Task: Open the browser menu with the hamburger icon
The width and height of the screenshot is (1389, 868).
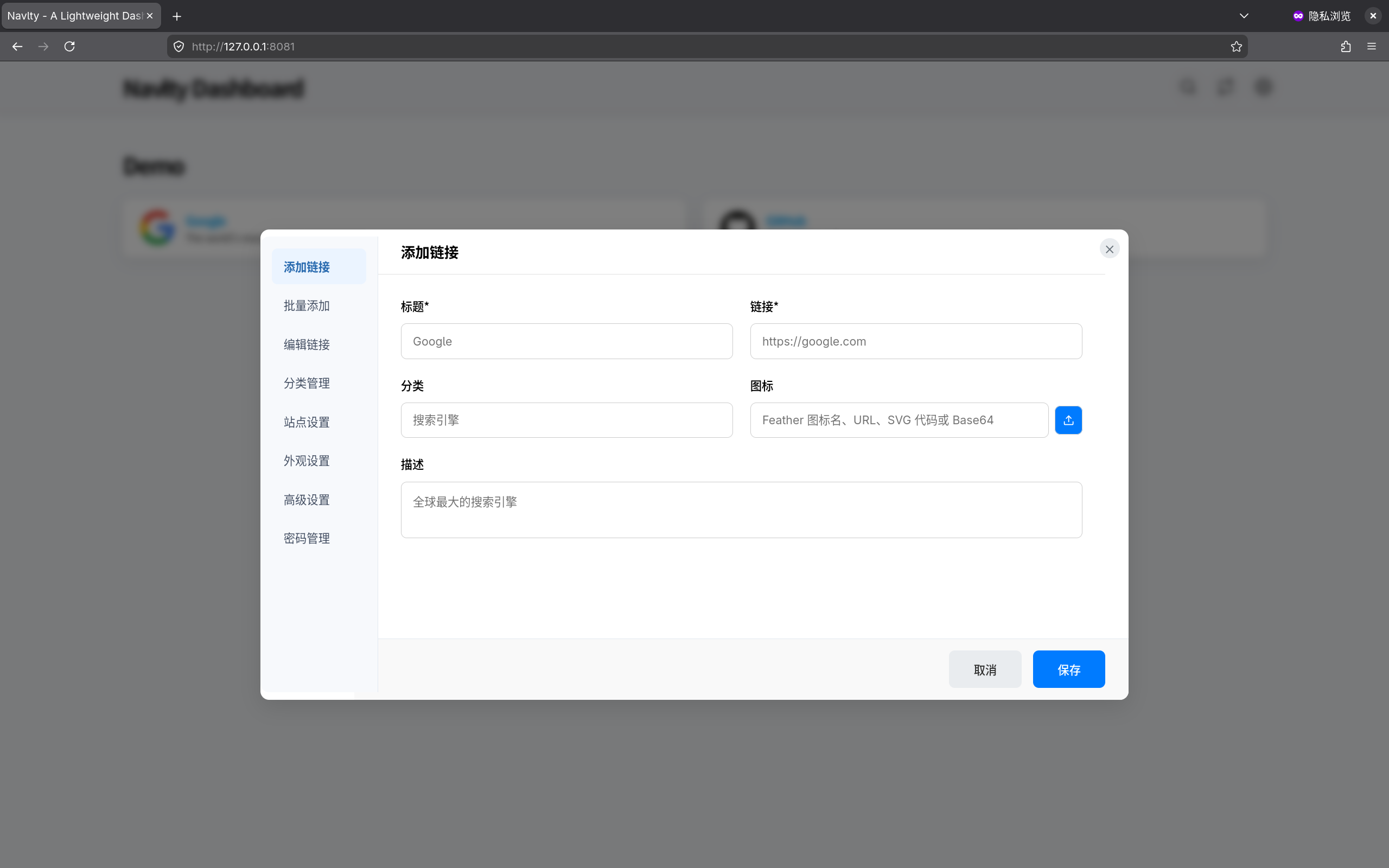Action: pyautogui.click(x=1372, y=47)
